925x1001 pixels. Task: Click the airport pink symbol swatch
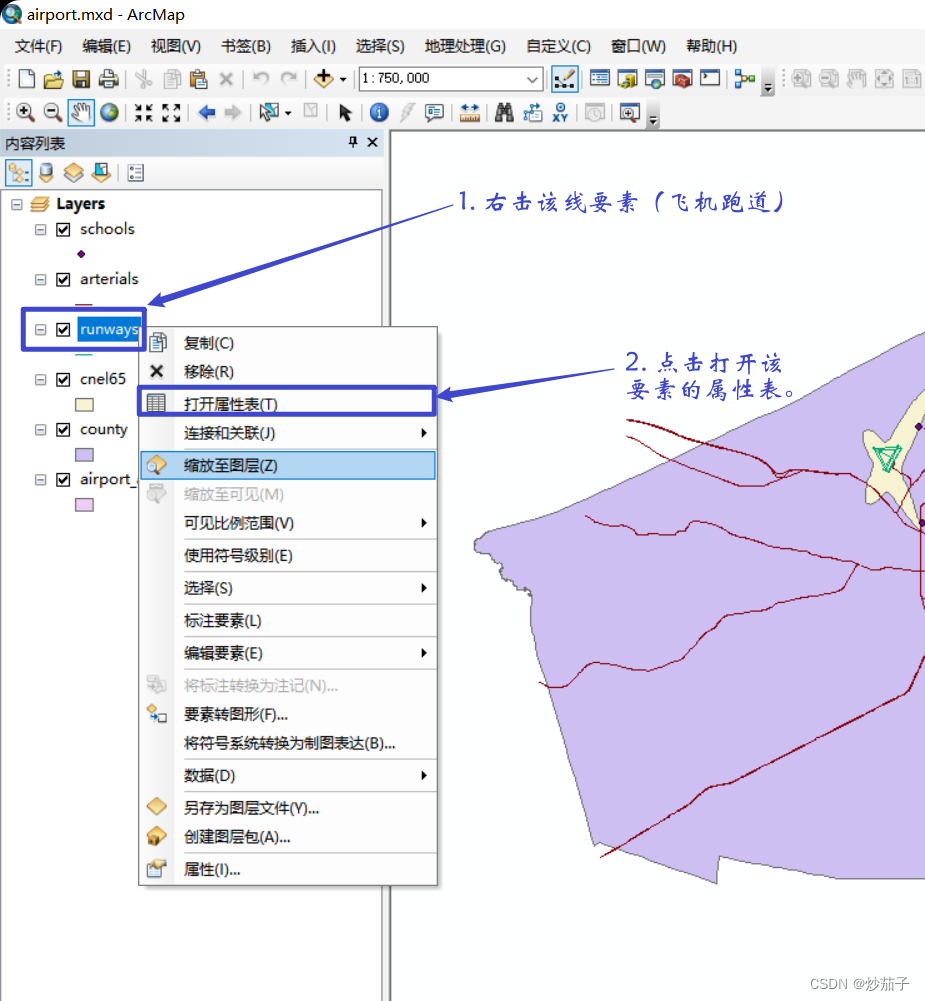coord(84,505)
